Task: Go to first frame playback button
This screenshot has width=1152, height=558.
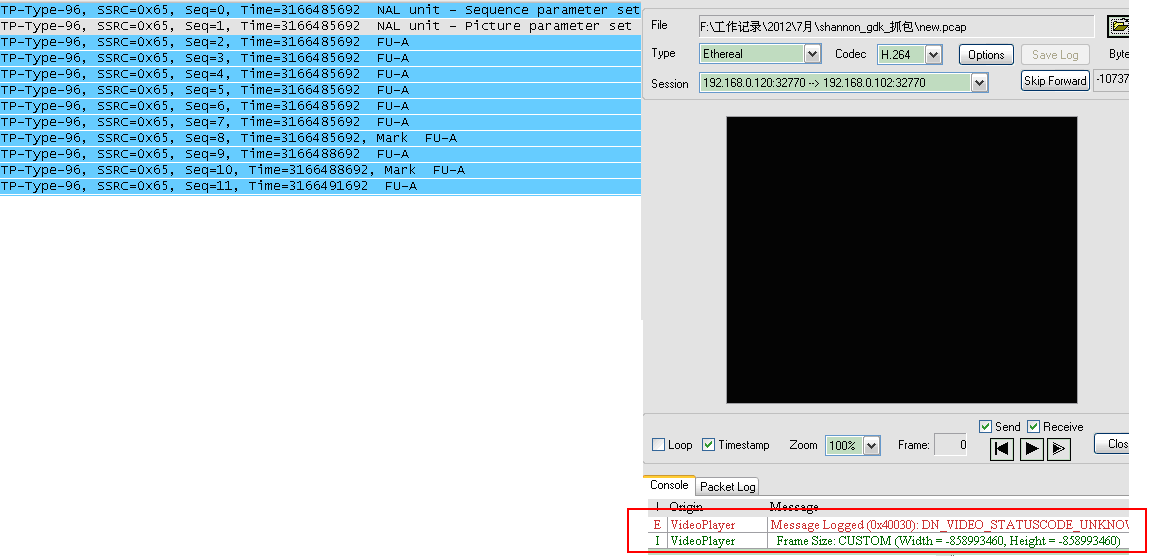Action: click(x=1002, y=449)
